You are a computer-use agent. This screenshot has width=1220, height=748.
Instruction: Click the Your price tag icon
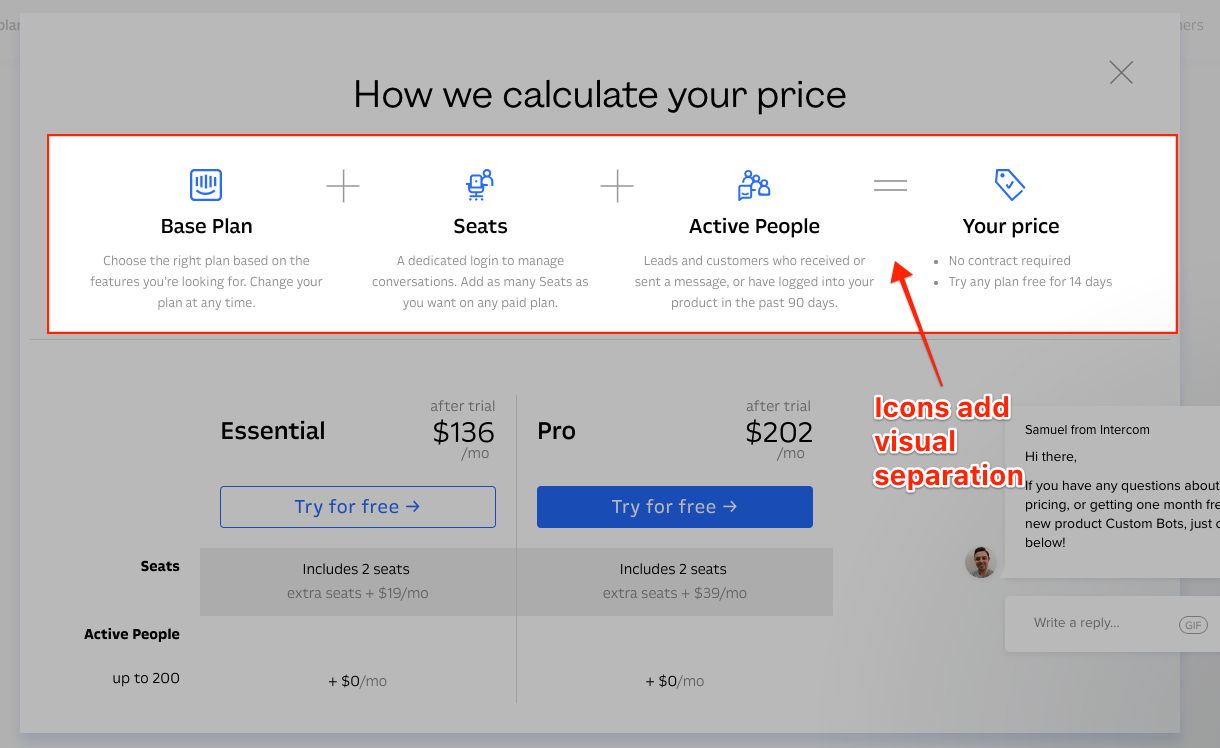click(1010, 185)
